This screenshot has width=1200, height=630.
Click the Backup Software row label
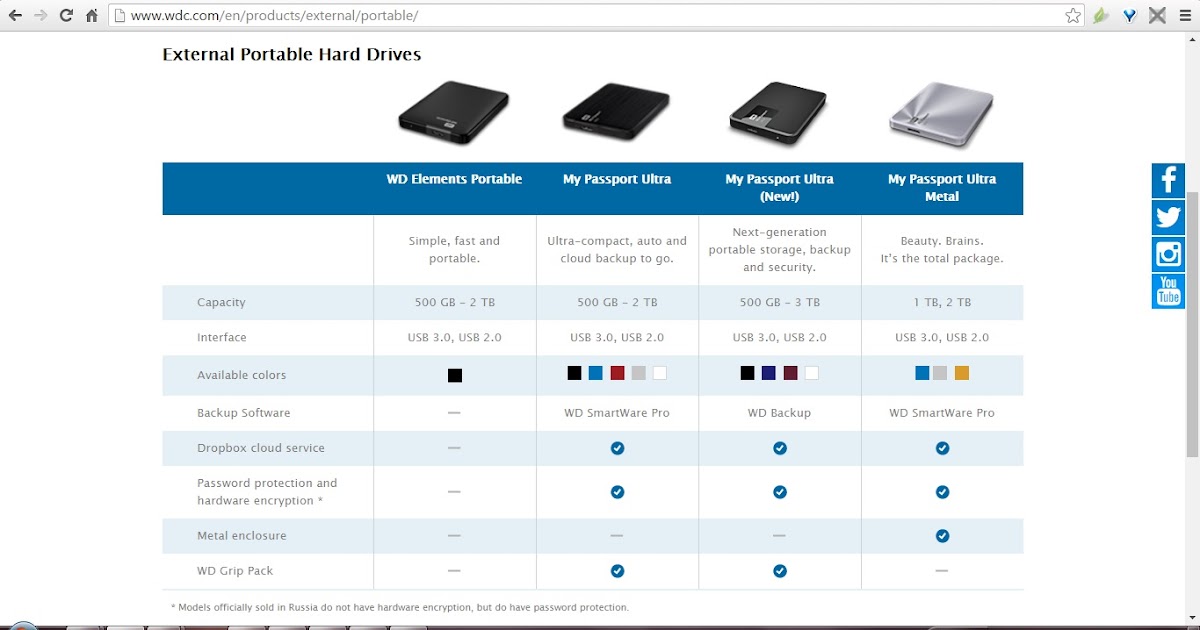pyautogui.click(x=244, y=412)
